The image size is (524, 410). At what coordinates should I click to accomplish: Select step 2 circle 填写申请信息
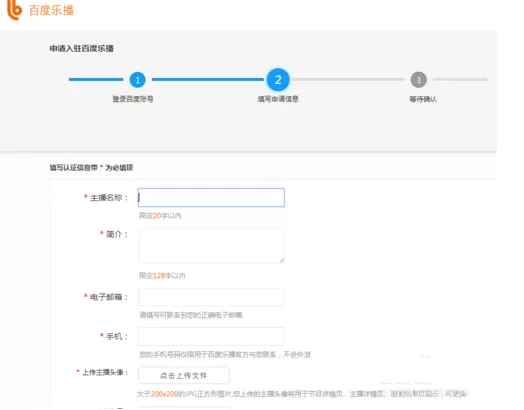click(x=278, y=80)
